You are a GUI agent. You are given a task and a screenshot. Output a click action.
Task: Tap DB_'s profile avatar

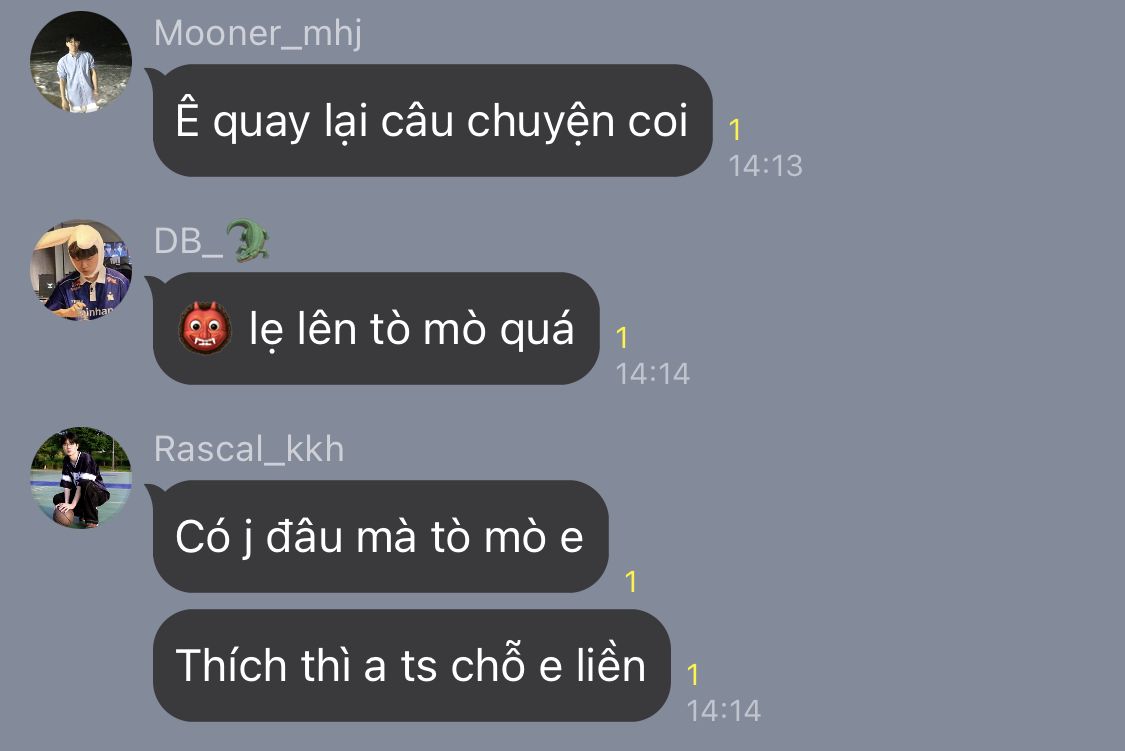coord(80,270)
